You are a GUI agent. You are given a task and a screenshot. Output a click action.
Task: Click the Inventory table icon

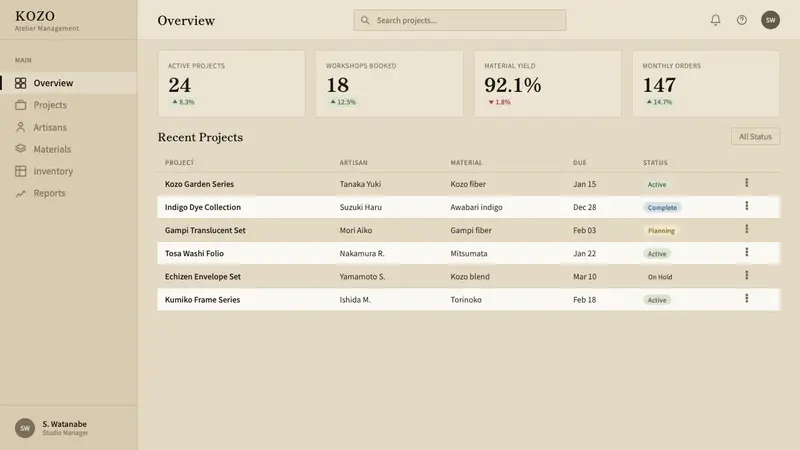(20, 171)
